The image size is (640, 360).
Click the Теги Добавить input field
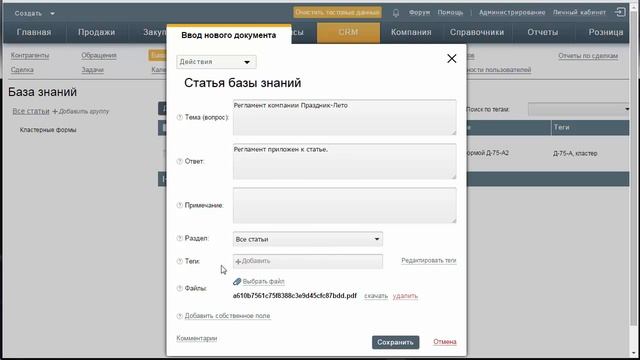[x=308, y=261]
